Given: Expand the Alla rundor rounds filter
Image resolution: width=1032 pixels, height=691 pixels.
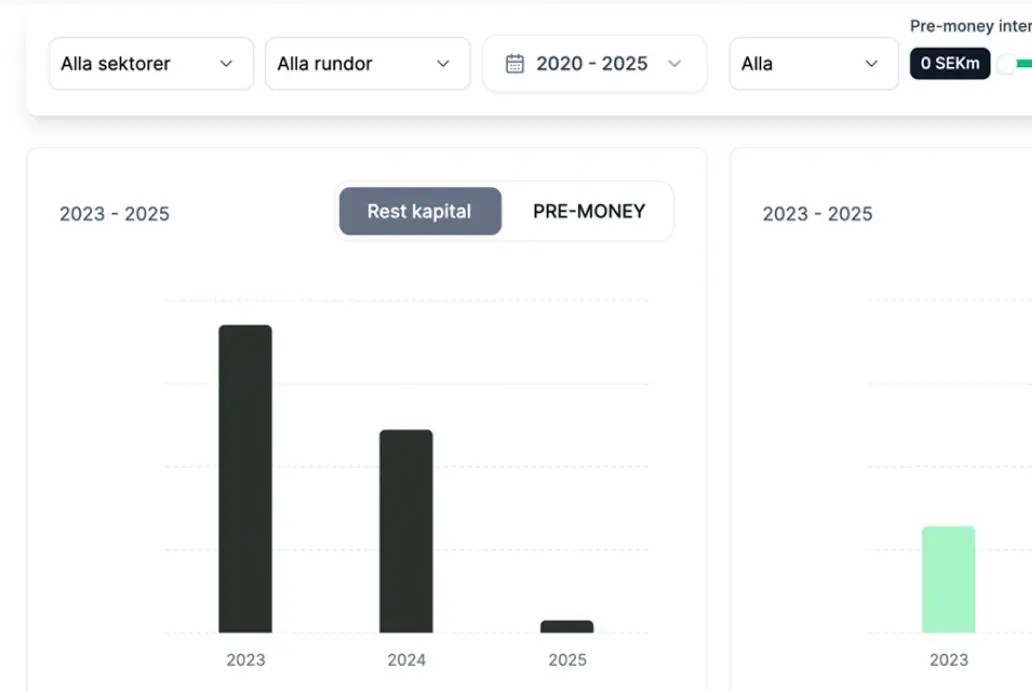Looking at the screenshot, I should click(x=367, y=64).
